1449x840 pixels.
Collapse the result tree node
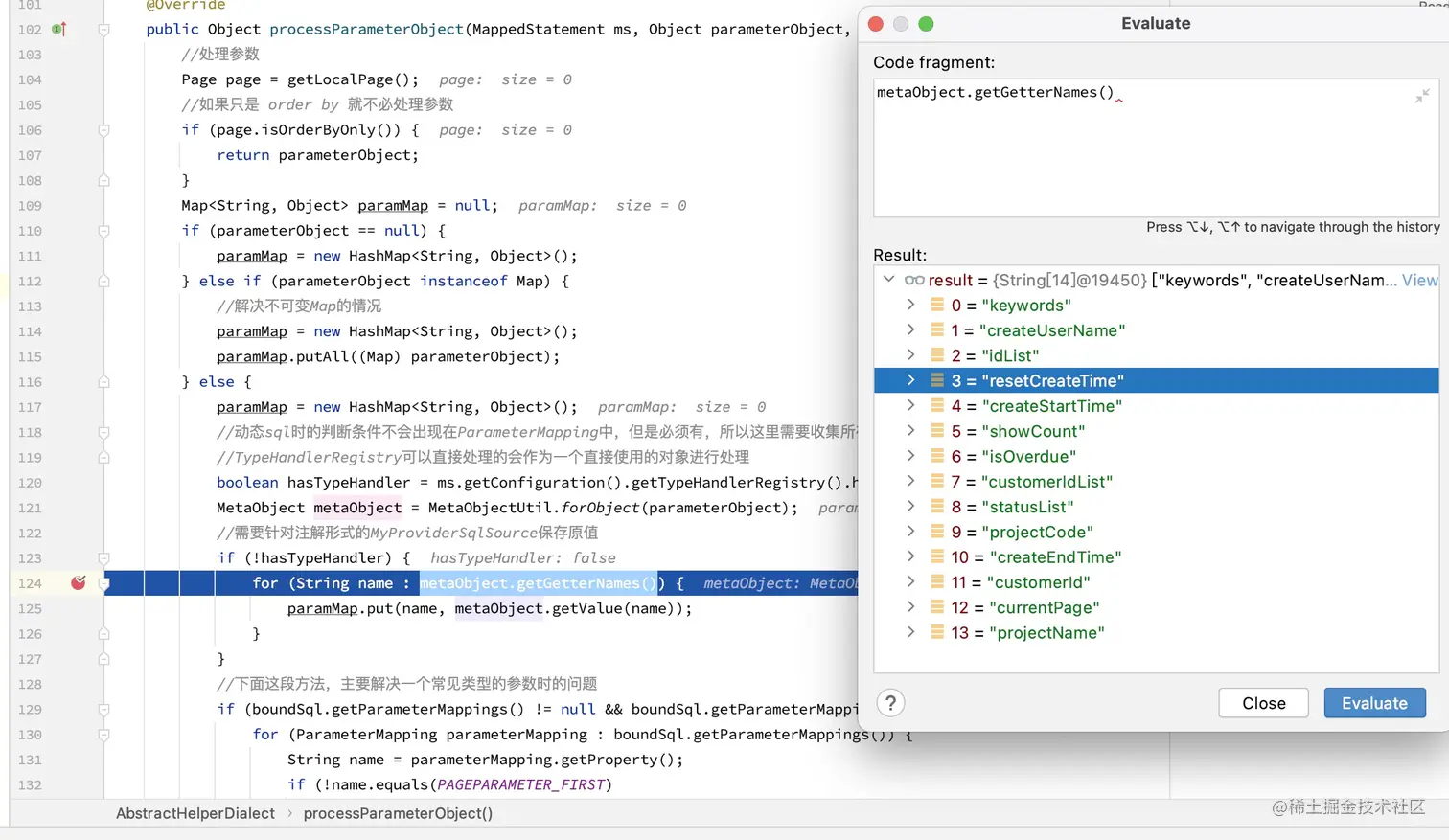pyautogui.click(x=888, y=280)
